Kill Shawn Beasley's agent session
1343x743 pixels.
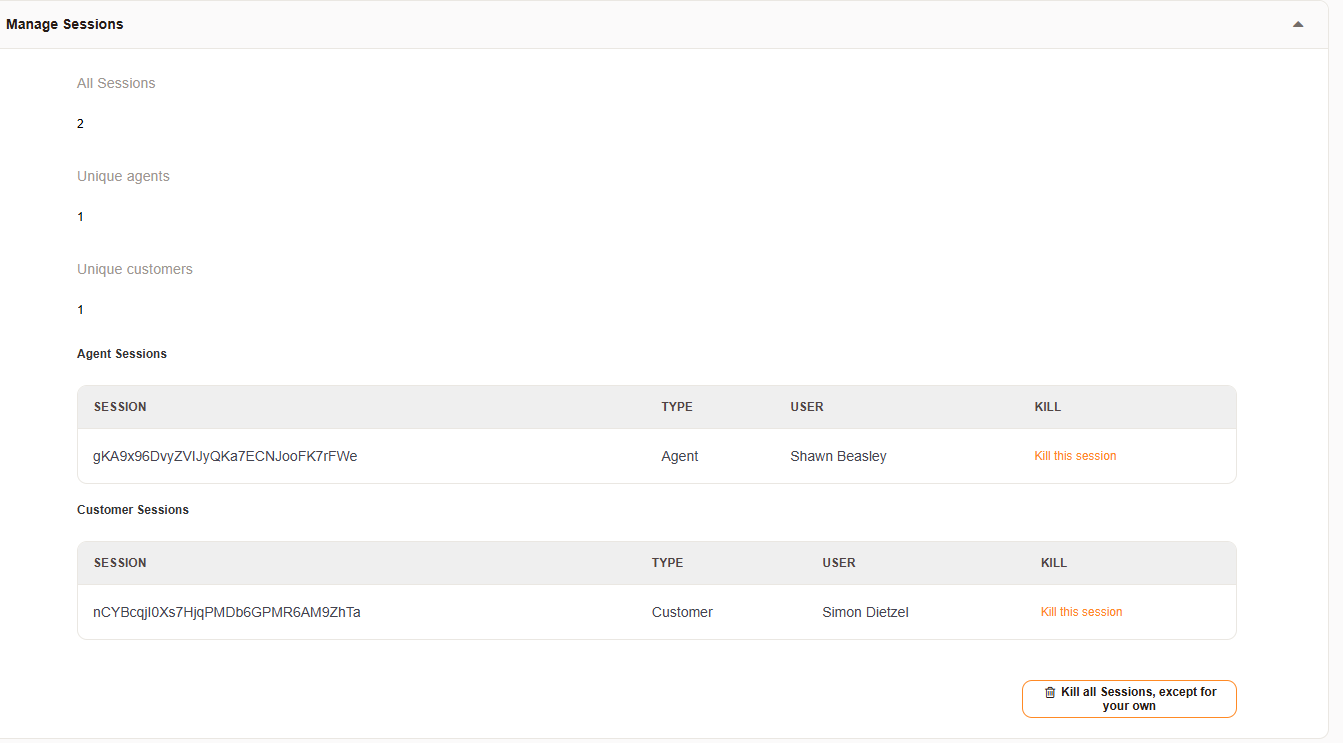click(1075, 455)
